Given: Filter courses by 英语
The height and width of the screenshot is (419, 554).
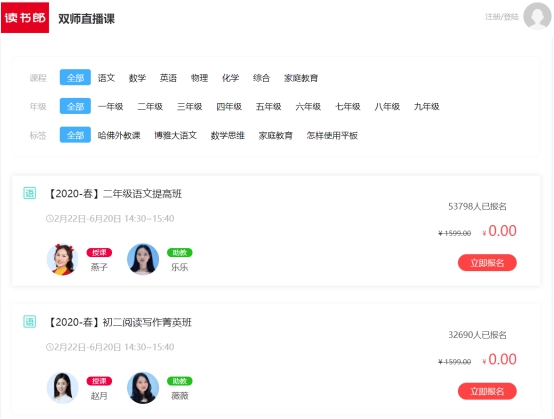Looking at the screenshot, I should (168, 78).
